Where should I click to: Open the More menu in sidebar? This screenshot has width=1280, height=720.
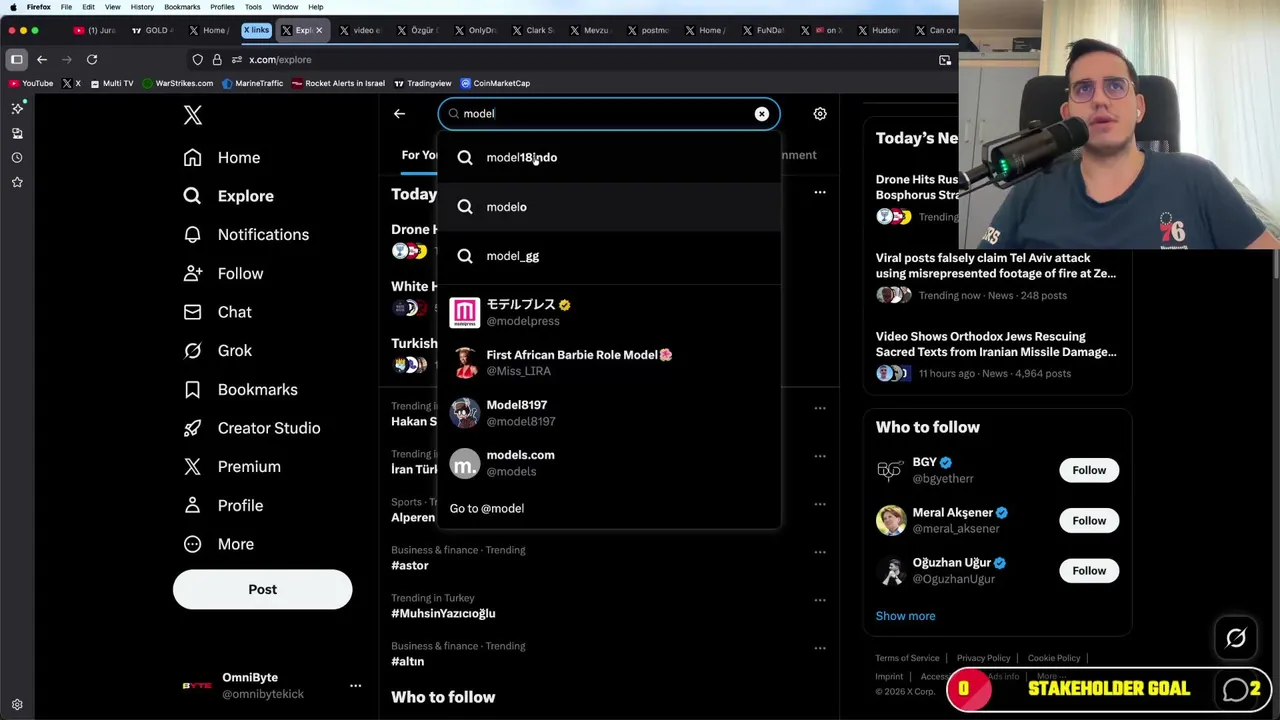(x=218, y=544)
